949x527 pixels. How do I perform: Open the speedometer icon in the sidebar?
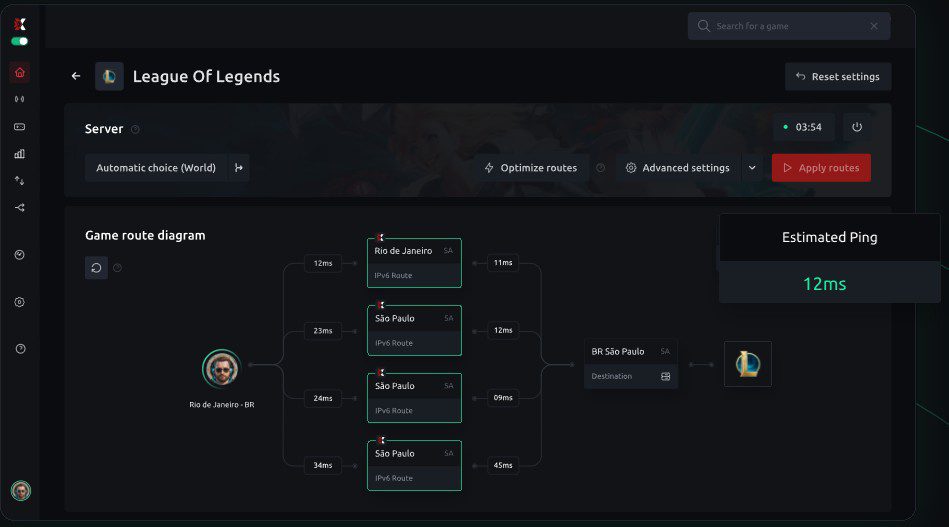(20, 255)
